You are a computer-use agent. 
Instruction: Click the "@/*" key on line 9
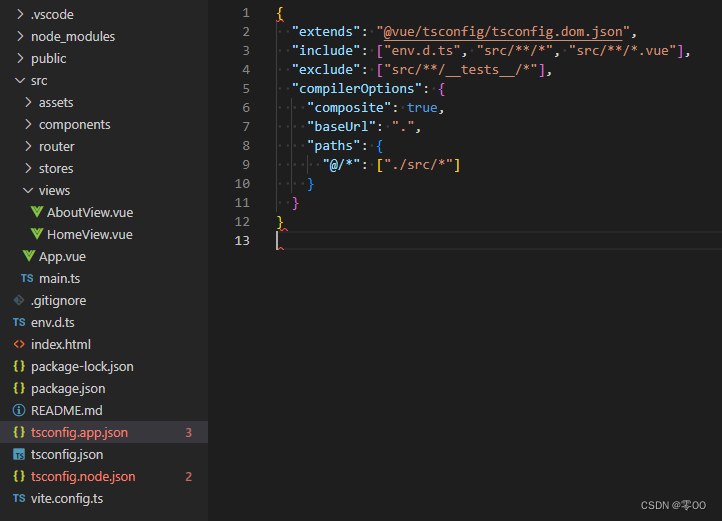pos(341,164)
